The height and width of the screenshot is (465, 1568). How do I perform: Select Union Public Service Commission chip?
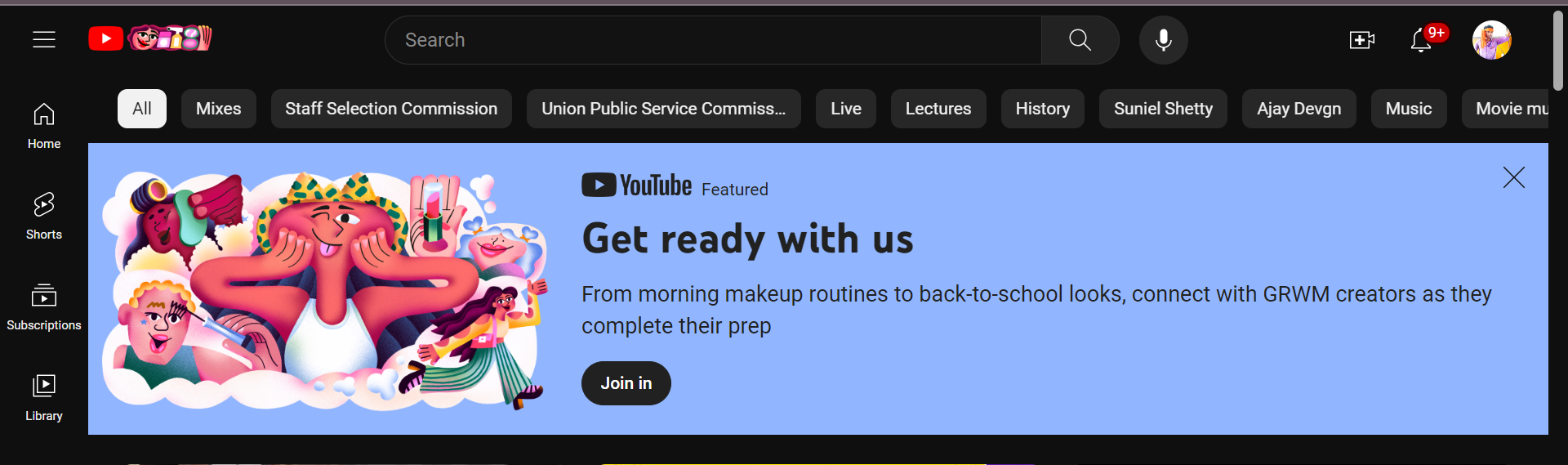664,109
